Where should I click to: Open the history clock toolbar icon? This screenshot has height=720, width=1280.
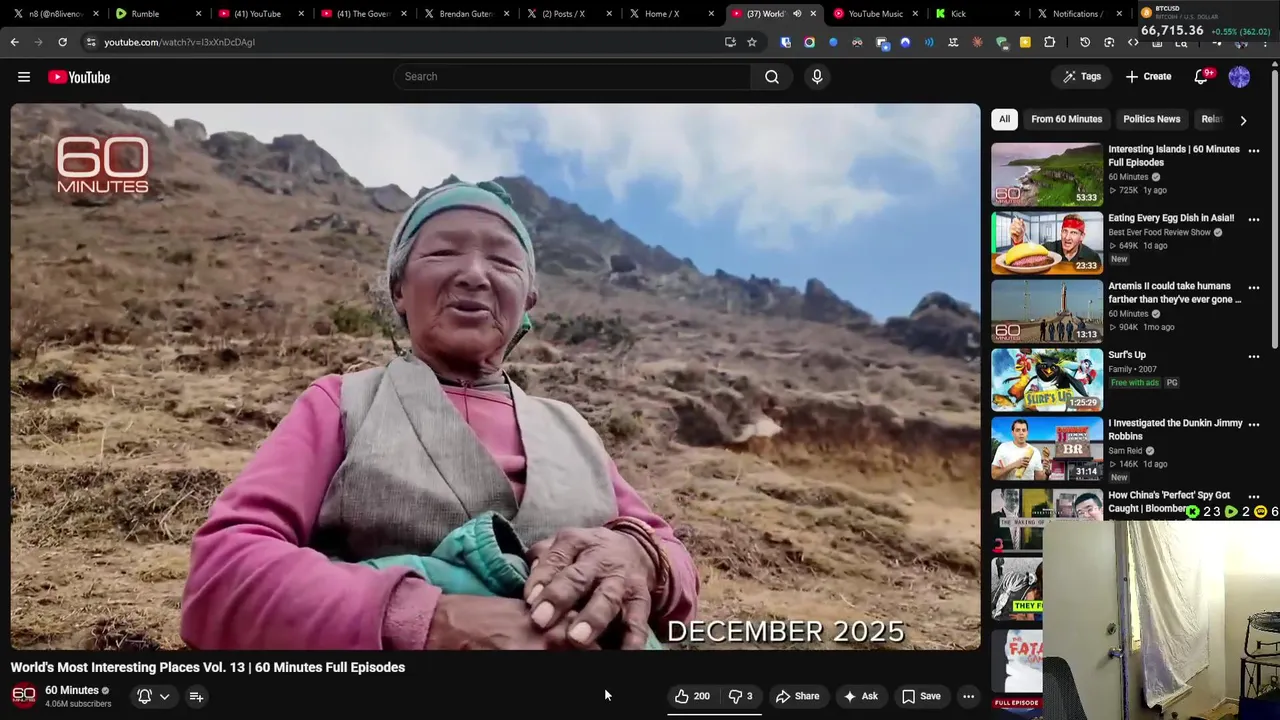click(x=1085, y=42)
